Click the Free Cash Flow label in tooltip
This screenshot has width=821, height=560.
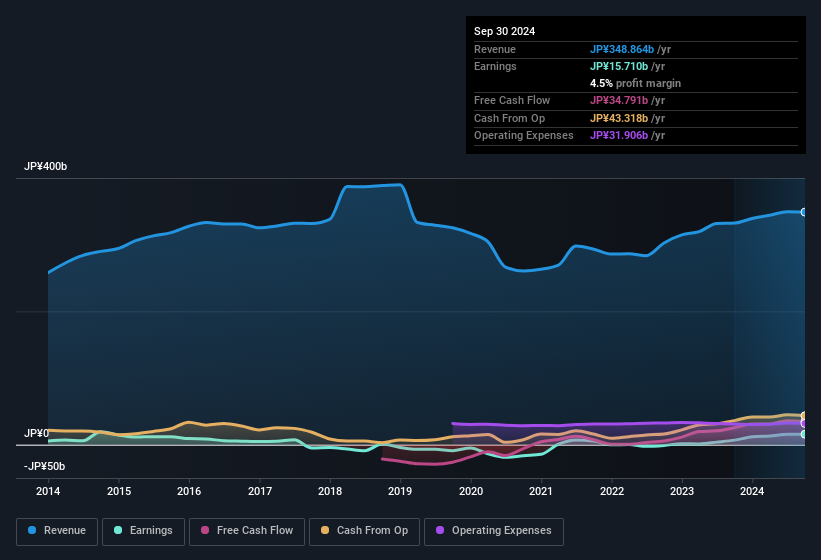[x=512, y=100]
